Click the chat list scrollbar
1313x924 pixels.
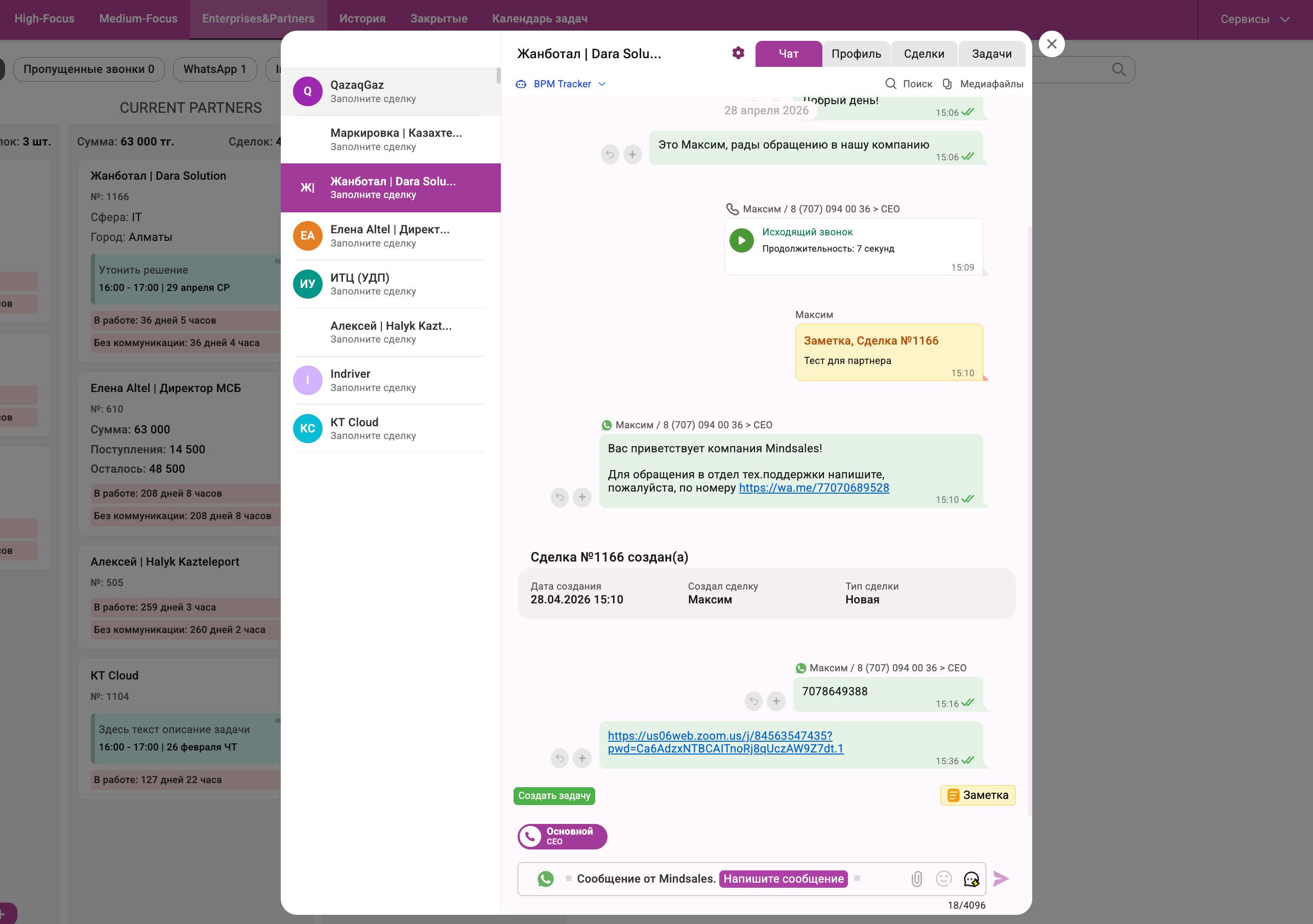click(498, 76)
